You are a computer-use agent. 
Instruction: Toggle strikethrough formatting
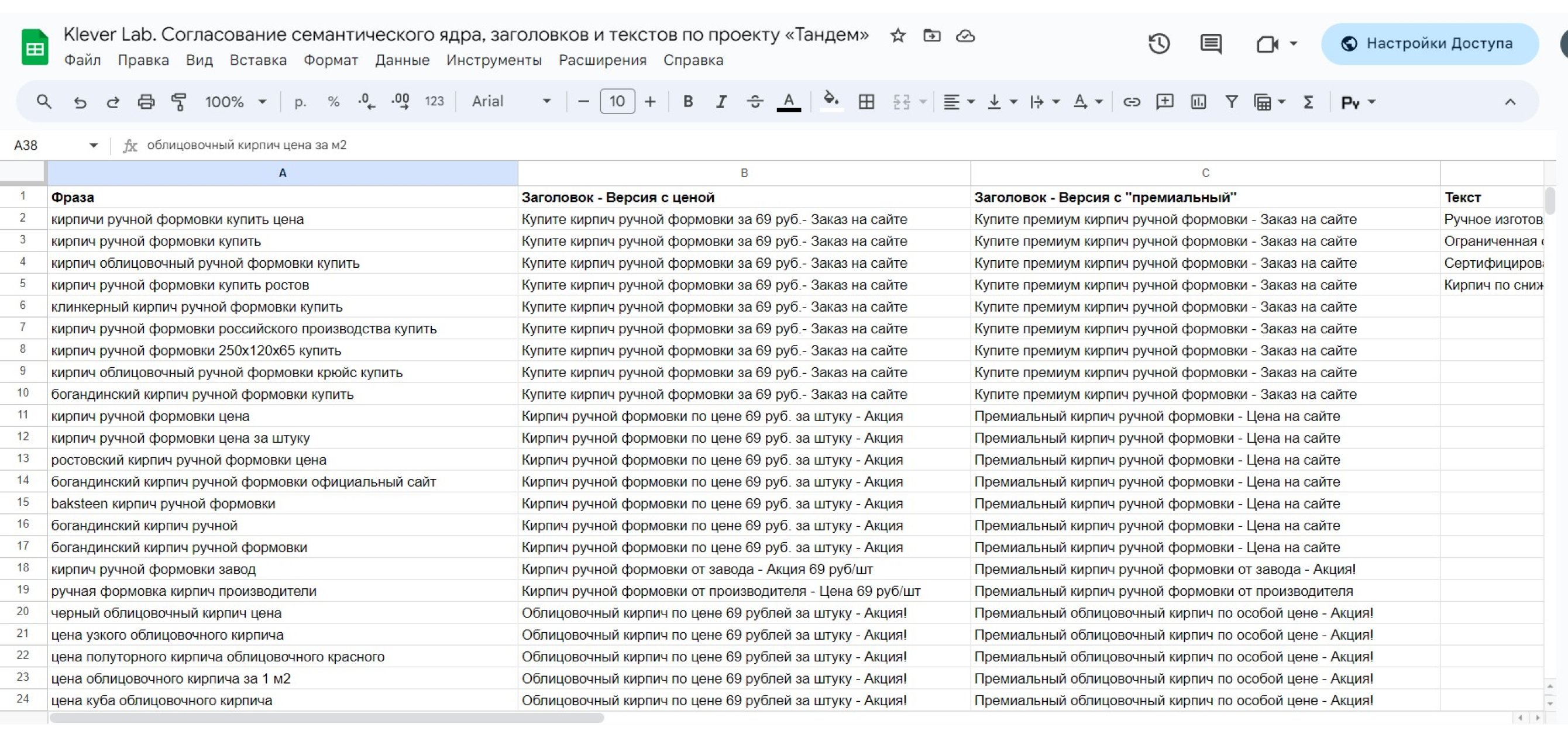[755, 102]
